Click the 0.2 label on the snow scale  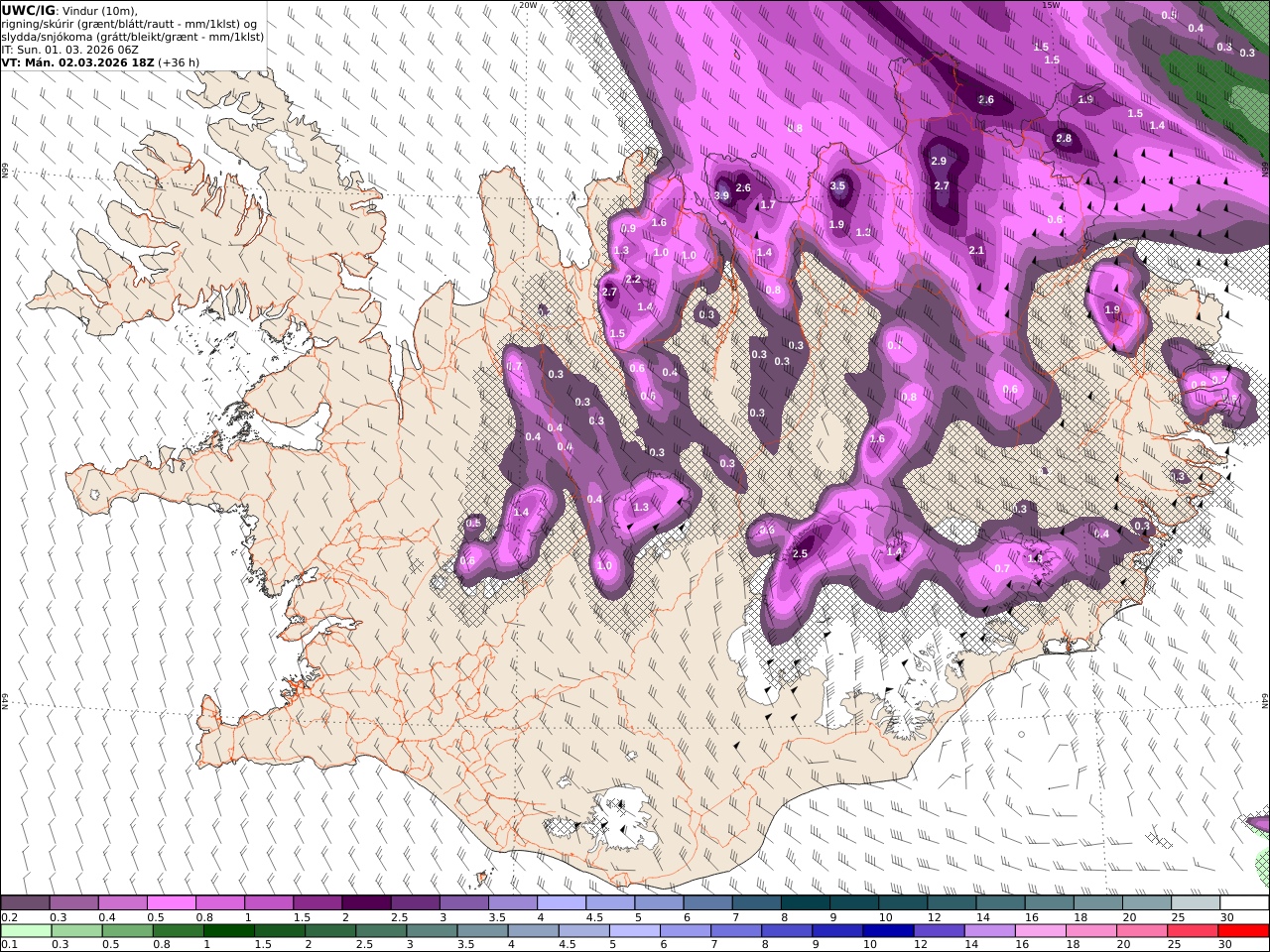pyautogui.click(x=9, y=917)
